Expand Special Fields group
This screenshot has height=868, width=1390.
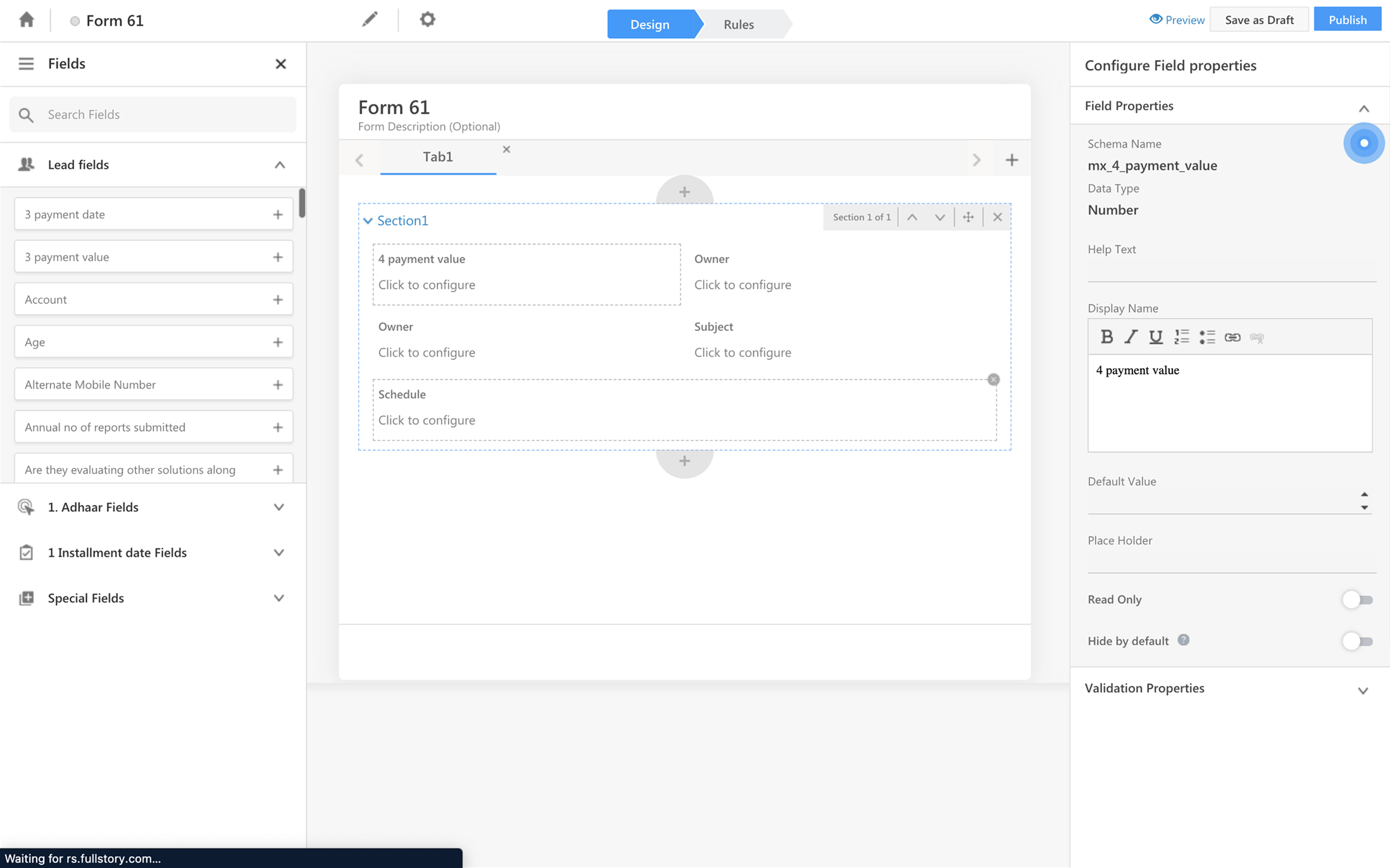click(x=279, y=598)
